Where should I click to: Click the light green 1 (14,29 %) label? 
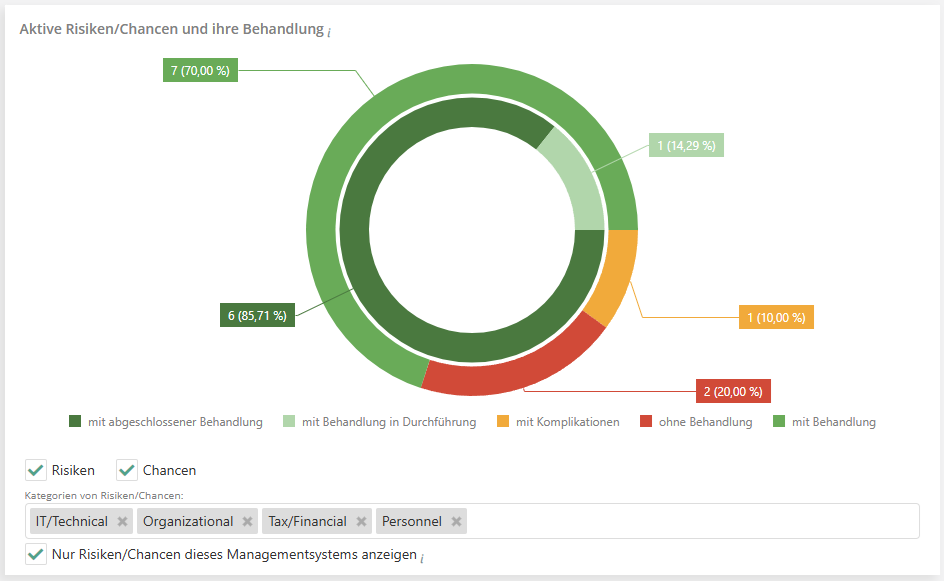pos(686,145)
